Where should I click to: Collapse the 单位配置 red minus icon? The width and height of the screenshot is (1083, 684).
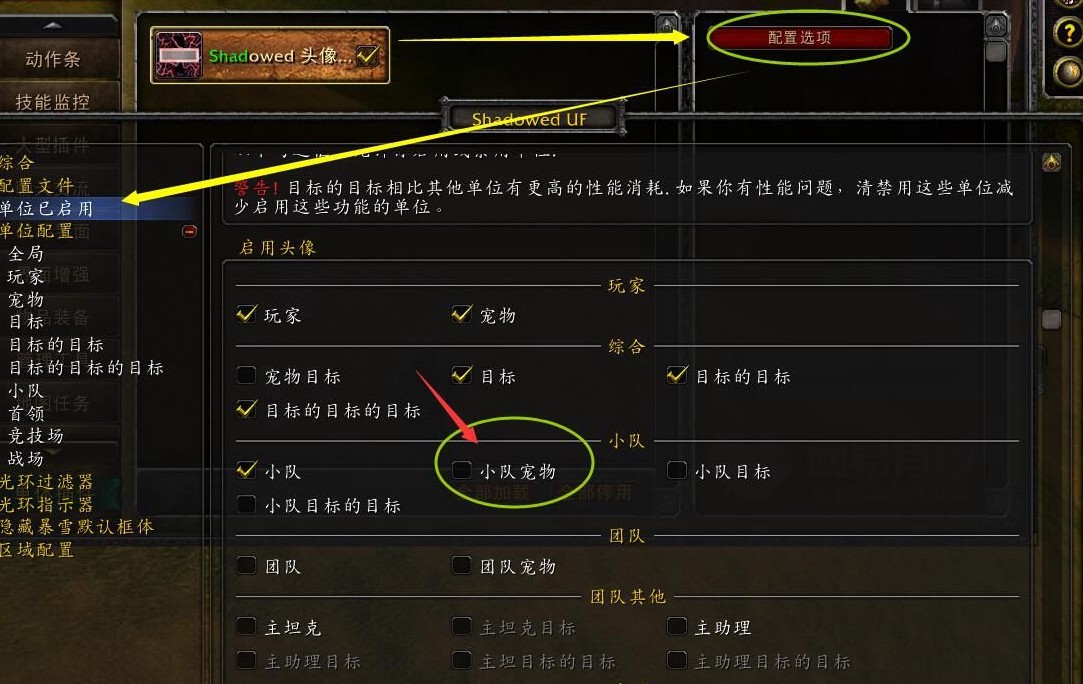pos(189,231)
